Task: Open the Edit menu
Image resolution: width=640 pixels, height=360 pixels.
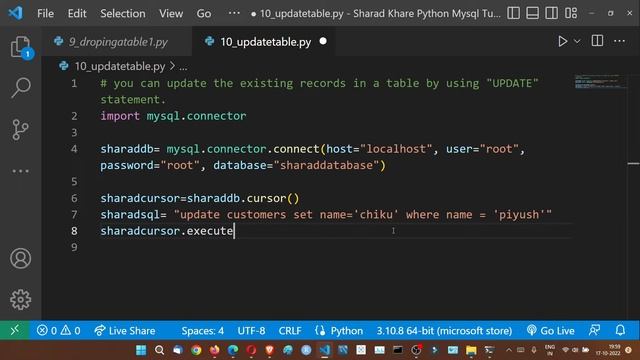Action: click(77, 13)
